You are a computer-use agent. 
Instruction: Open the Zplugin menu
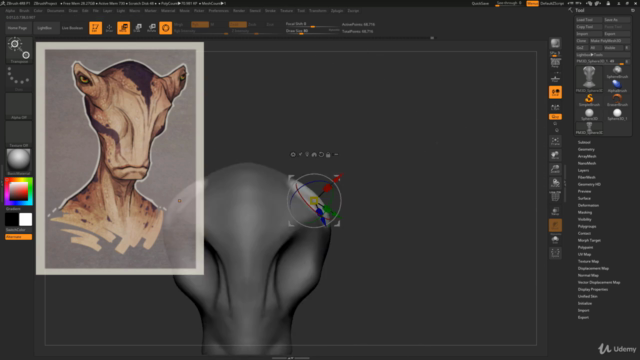[x=337, y=11]
